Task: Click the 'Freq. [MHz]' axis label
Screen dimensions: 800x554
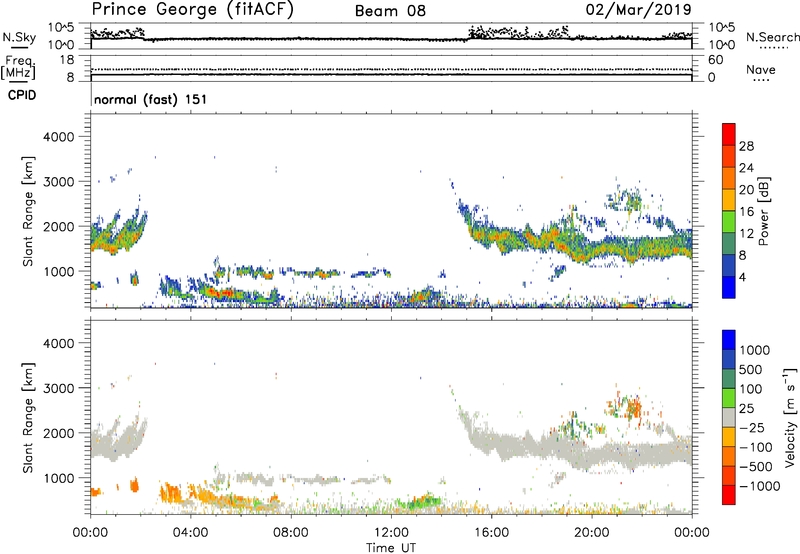Action: [x=18, y=68]
